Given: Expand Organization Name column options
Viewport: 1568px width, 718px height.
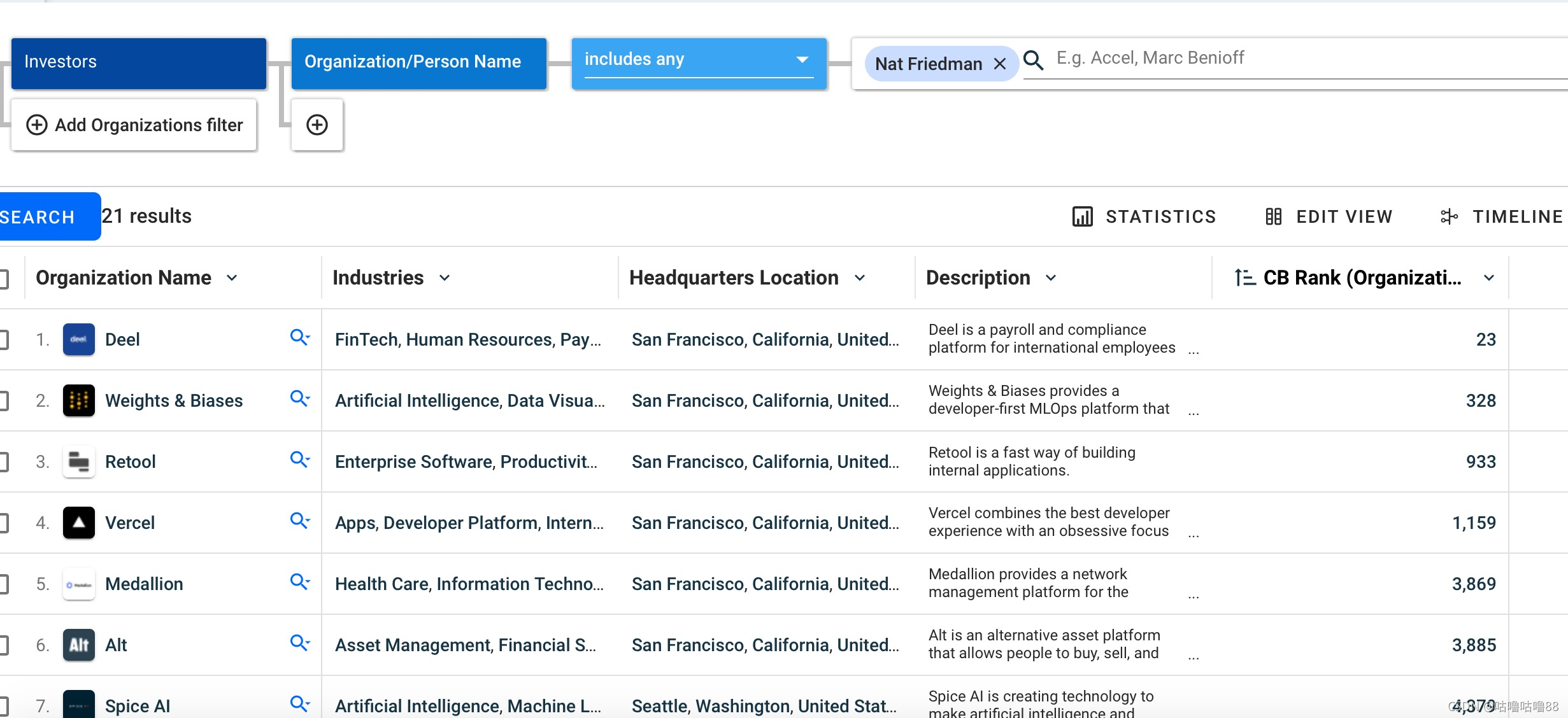Looking at the screenshot, I should click(x=232, y=278).
